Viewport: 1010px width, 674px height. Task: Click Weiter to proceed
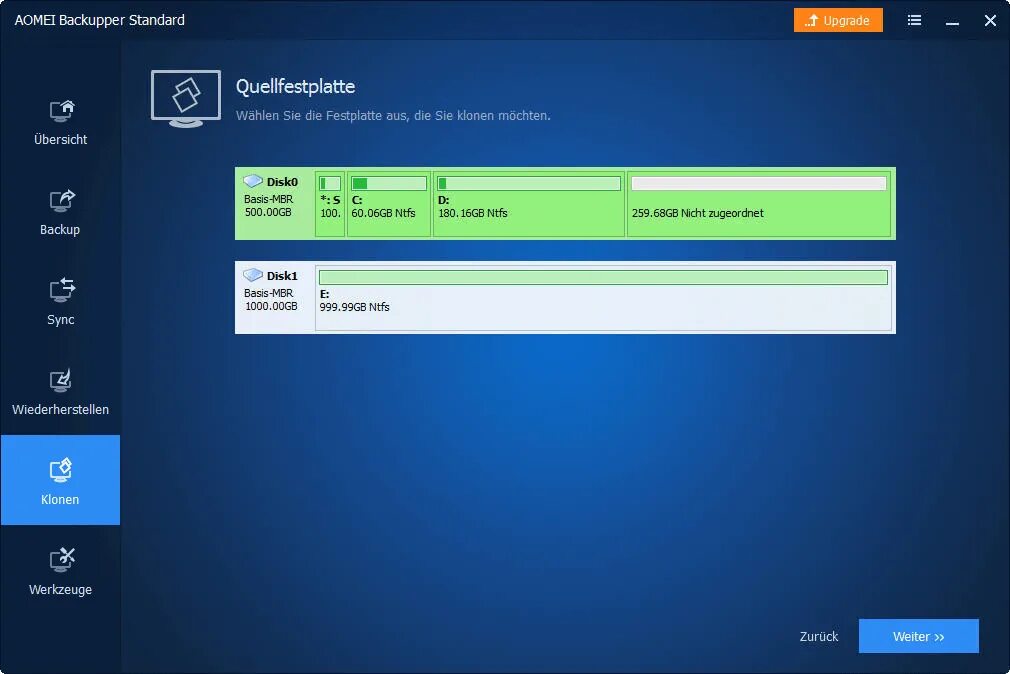919,636
